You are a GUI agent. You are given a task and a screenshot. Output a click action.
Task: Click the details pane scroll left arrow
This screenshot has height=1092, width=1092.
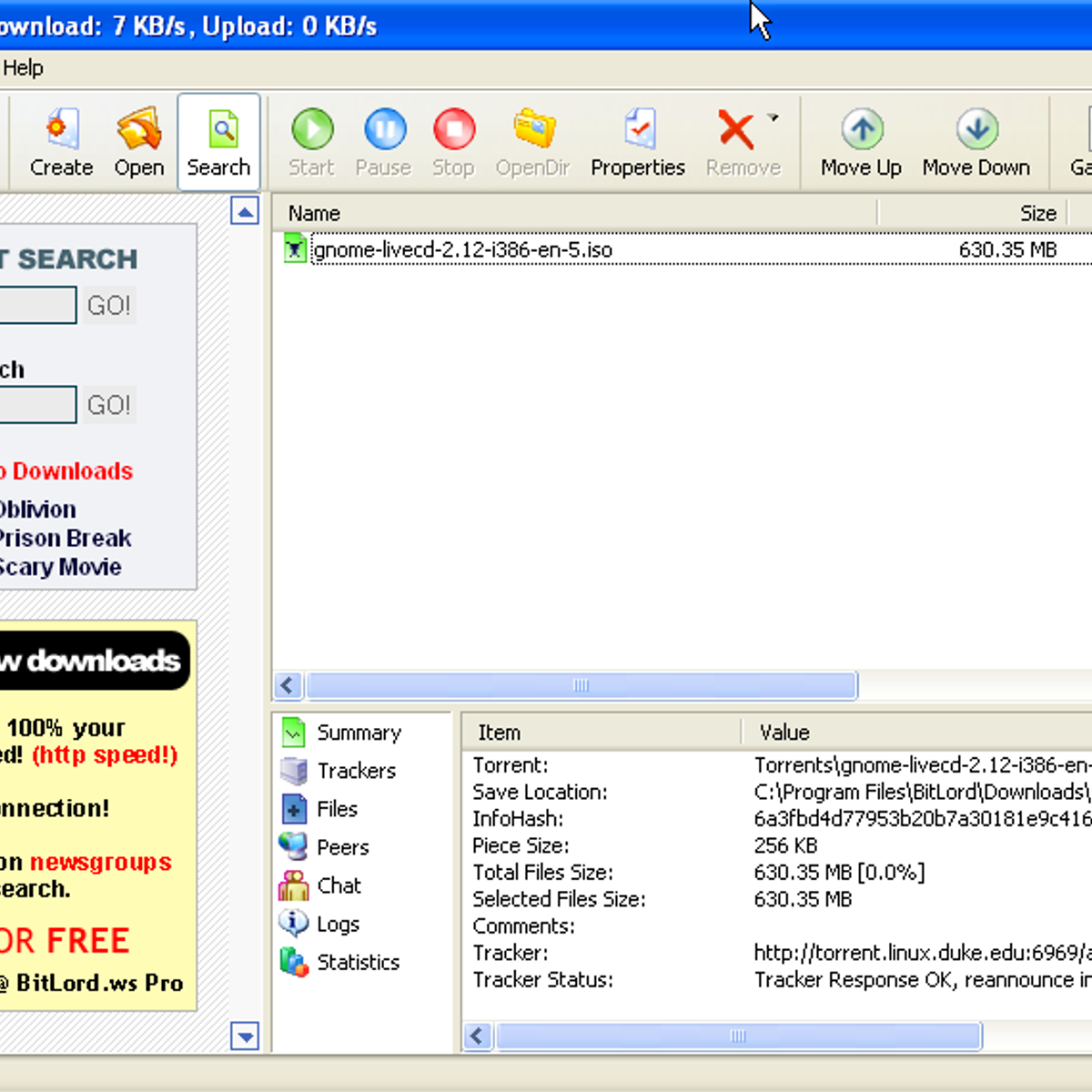[478, 1036]
